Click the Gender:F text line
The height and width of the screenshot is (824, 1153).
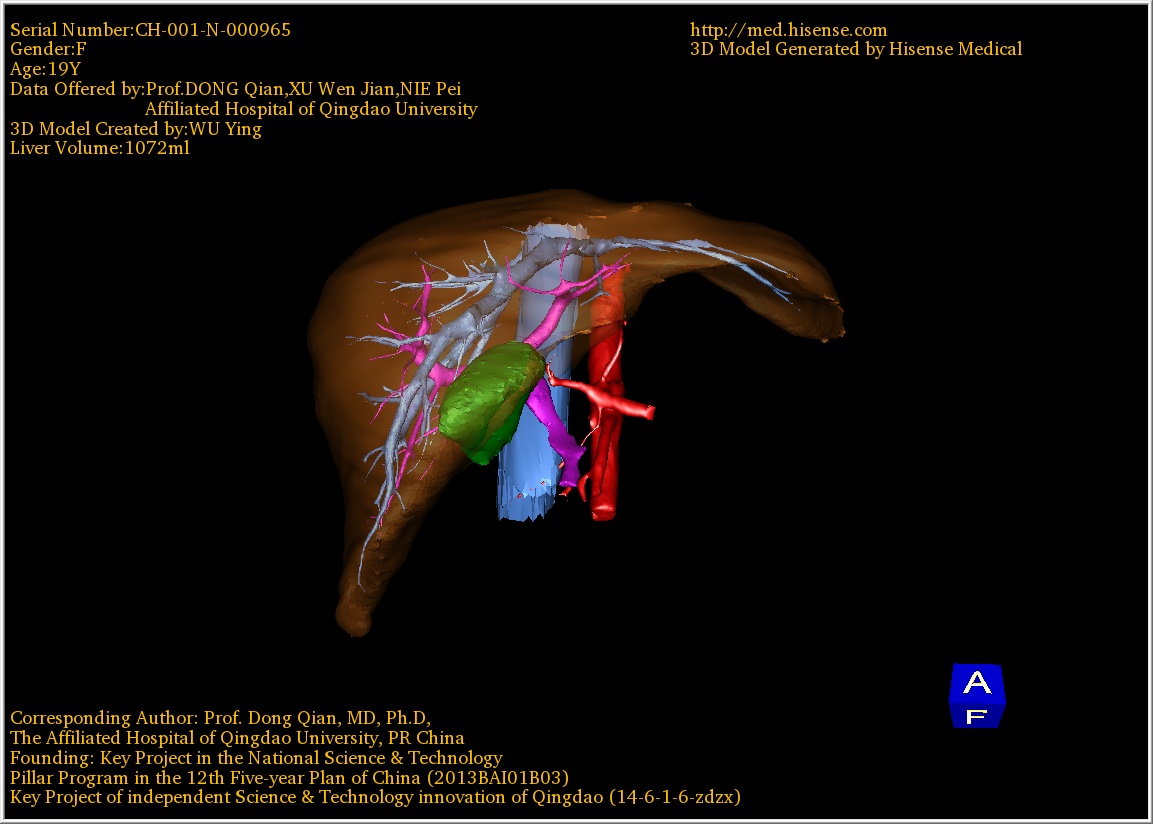[49, 49]
